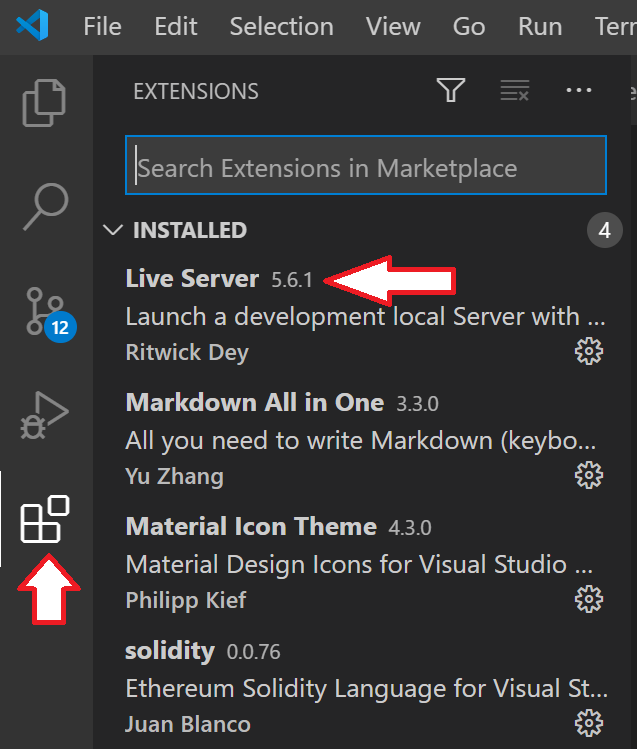Open the Run menu

click(x=540, y=26)
